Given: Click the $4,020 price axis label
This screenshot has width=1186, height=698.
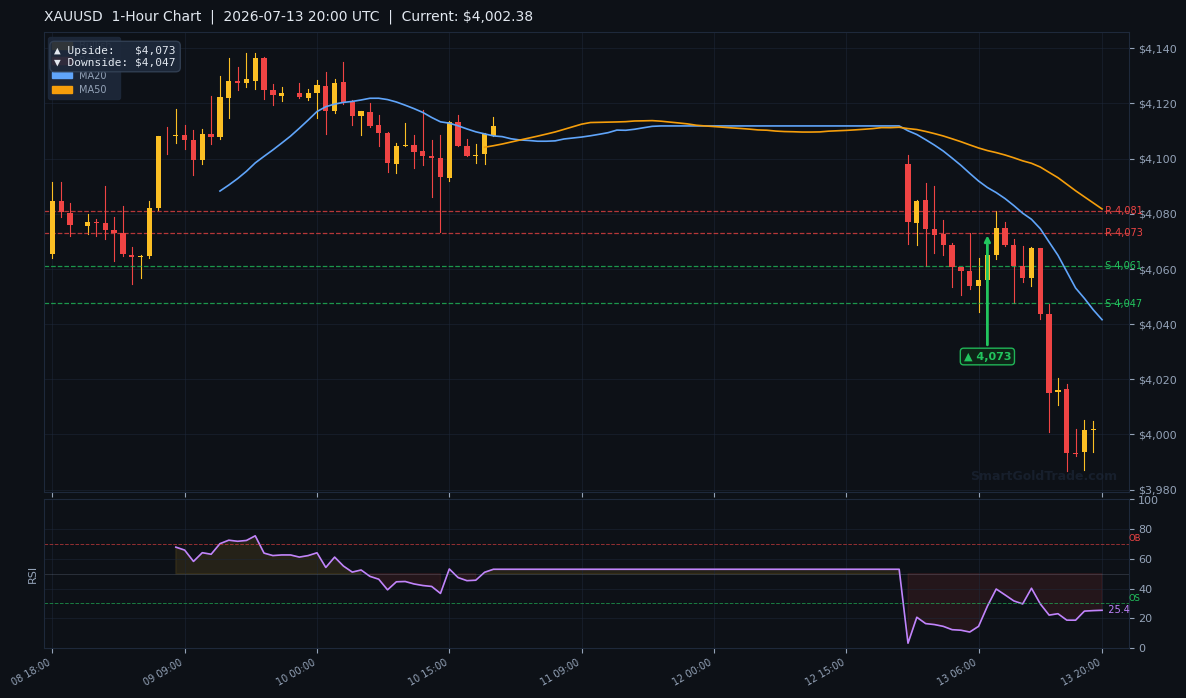Looking at the screenshot, I should (x=1157, y=380).
